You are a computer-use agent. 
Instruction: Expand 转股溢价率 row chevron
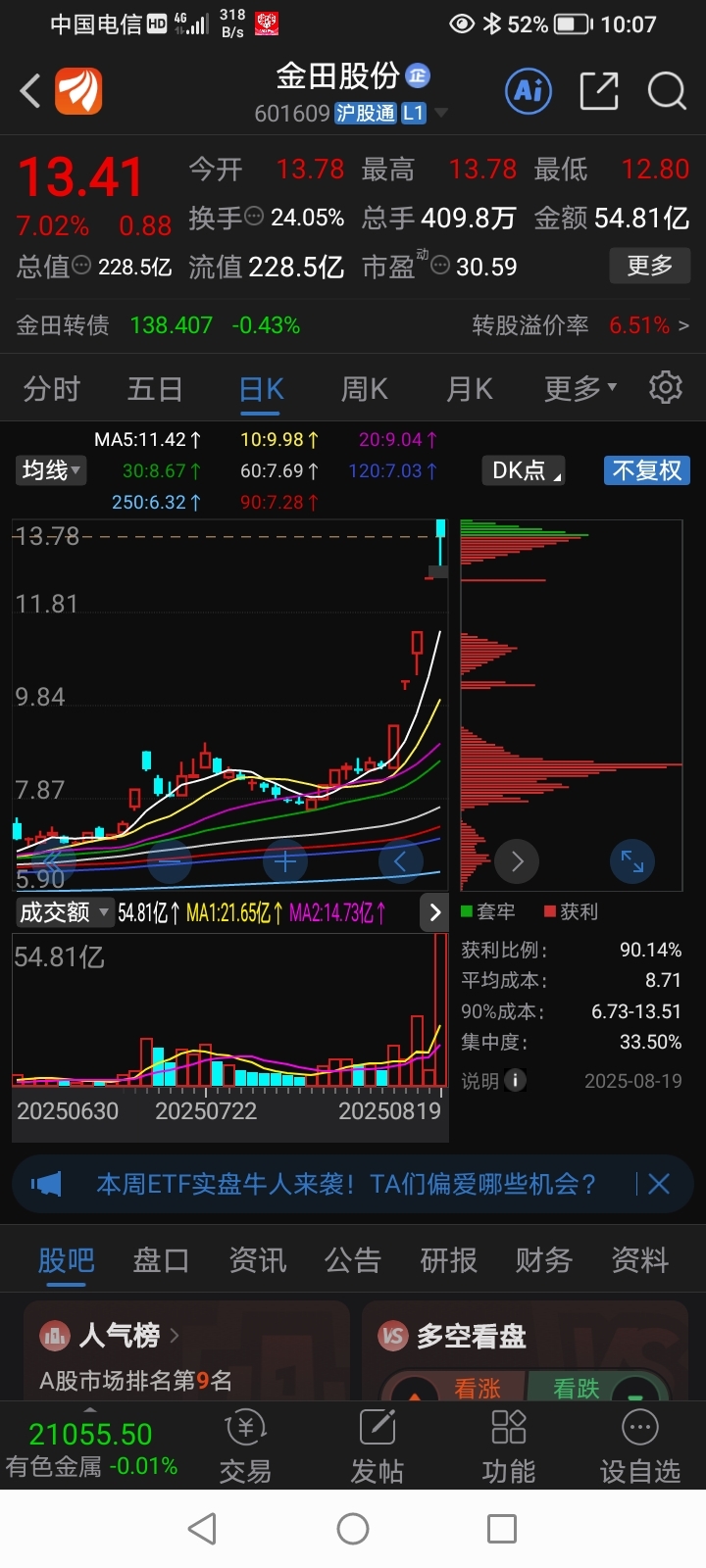(684, 324)
